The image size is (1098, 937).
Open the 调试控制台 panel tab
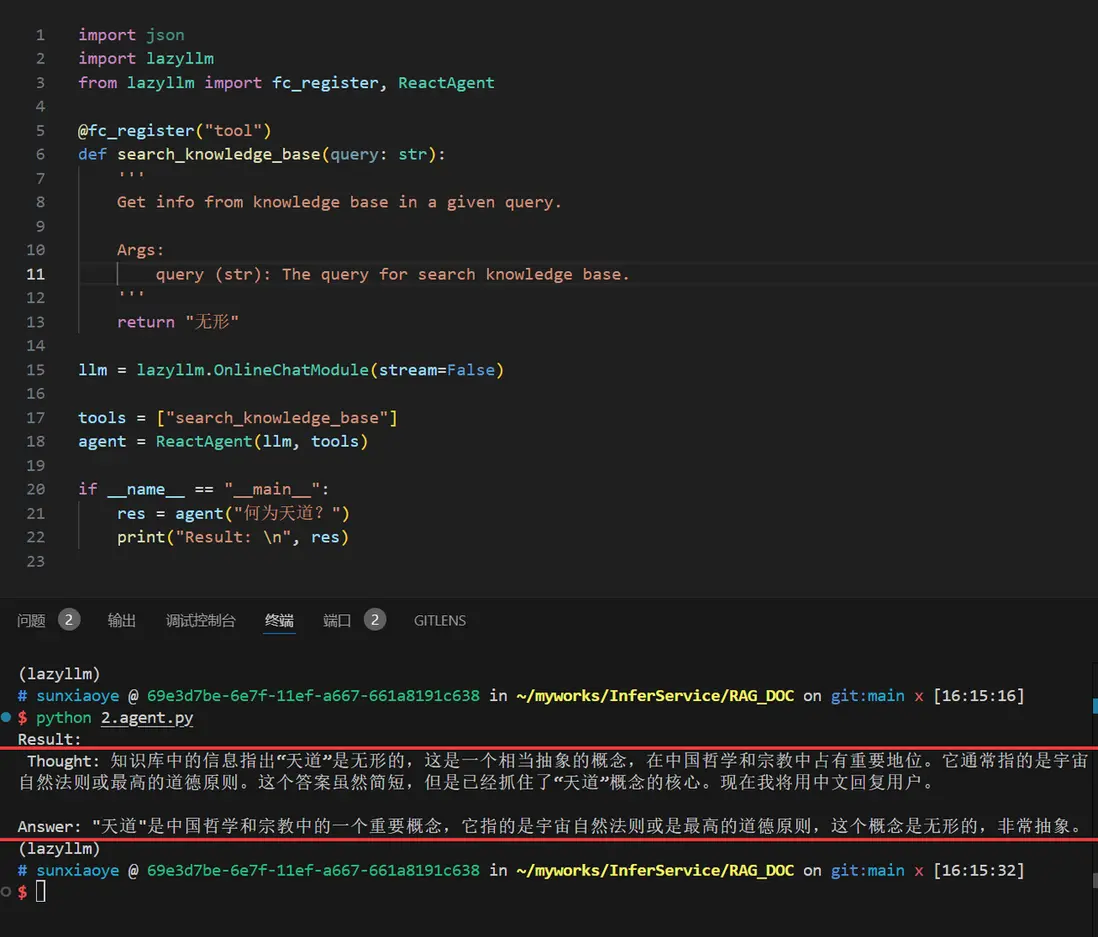pos(200,620)
